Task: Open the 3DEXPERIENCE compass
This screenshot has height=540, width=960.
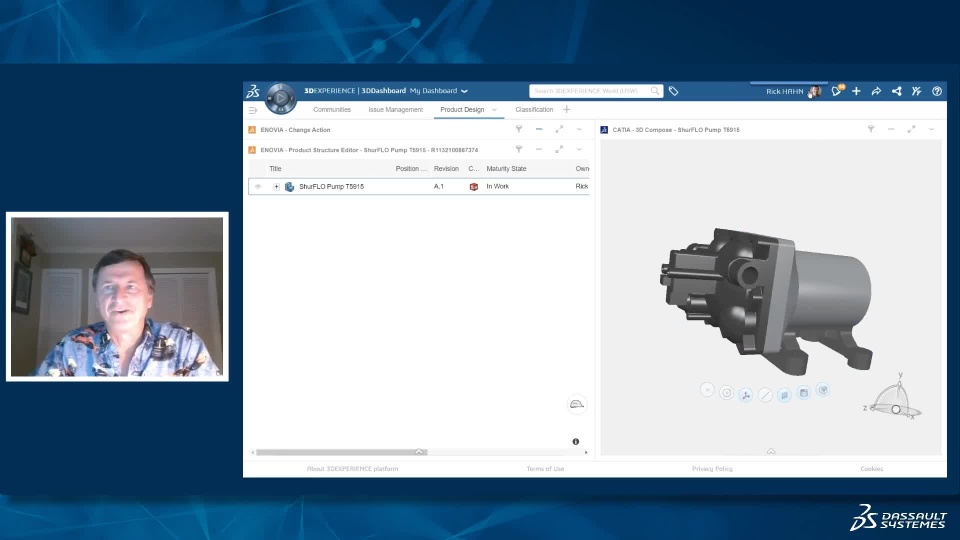Action: point(280,98)
